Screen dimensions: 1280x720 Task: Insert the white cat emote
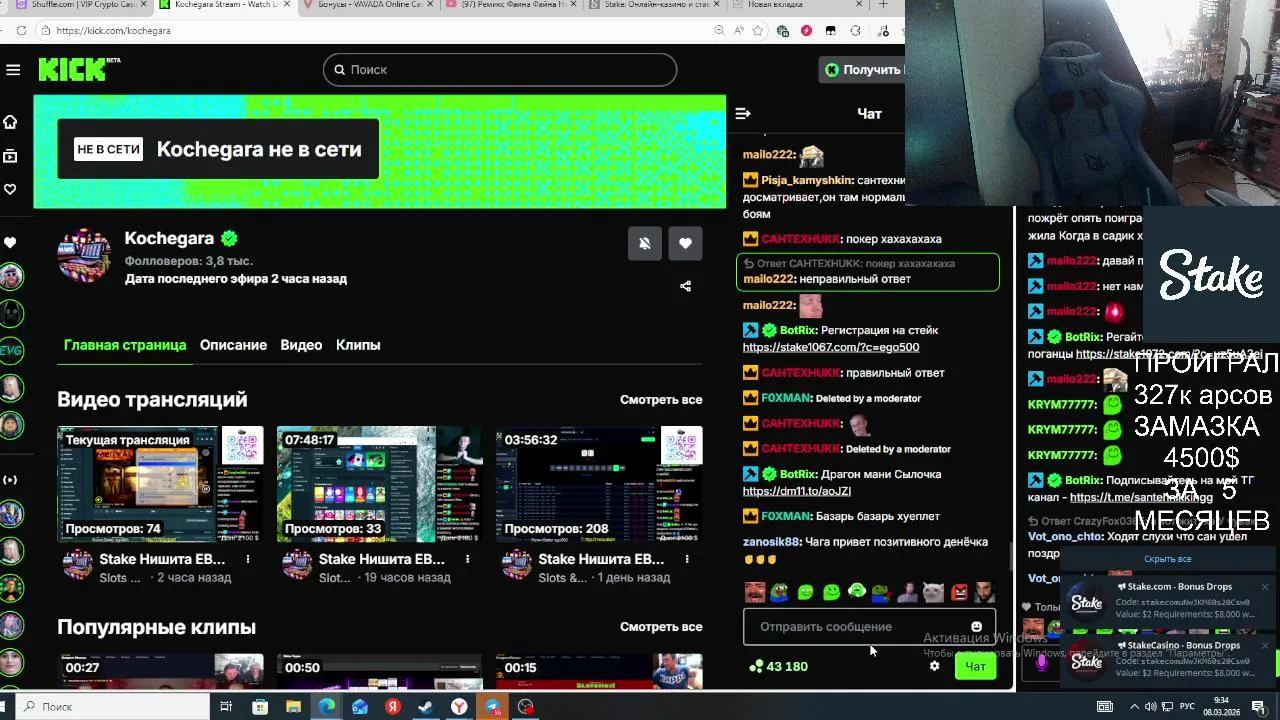click(933, 592)
